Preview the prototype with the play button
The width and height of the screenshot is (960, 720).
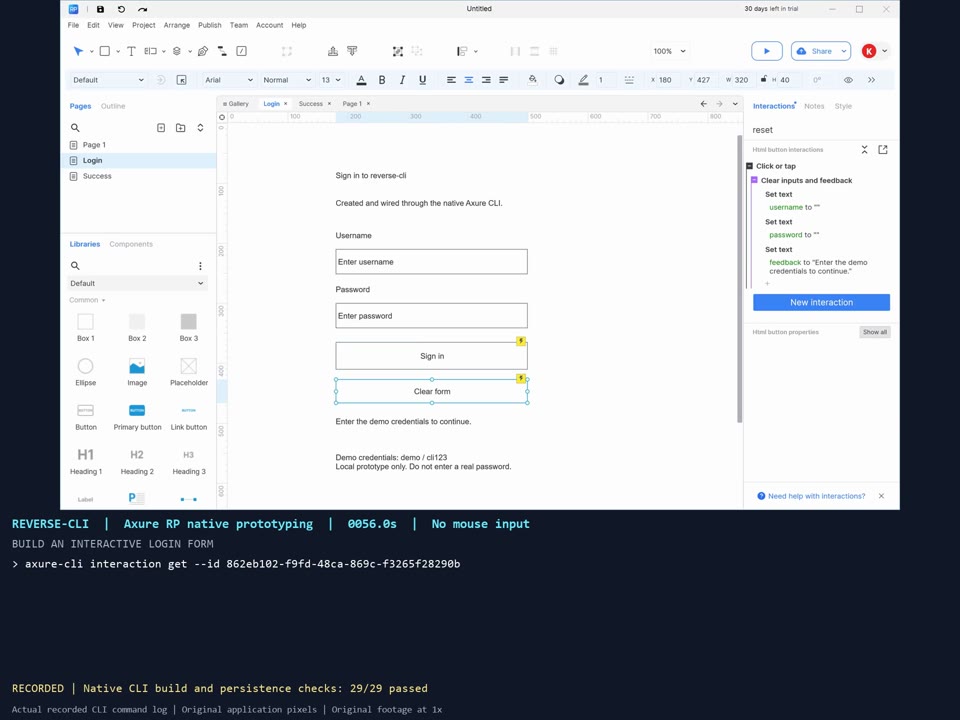point(767,51)
